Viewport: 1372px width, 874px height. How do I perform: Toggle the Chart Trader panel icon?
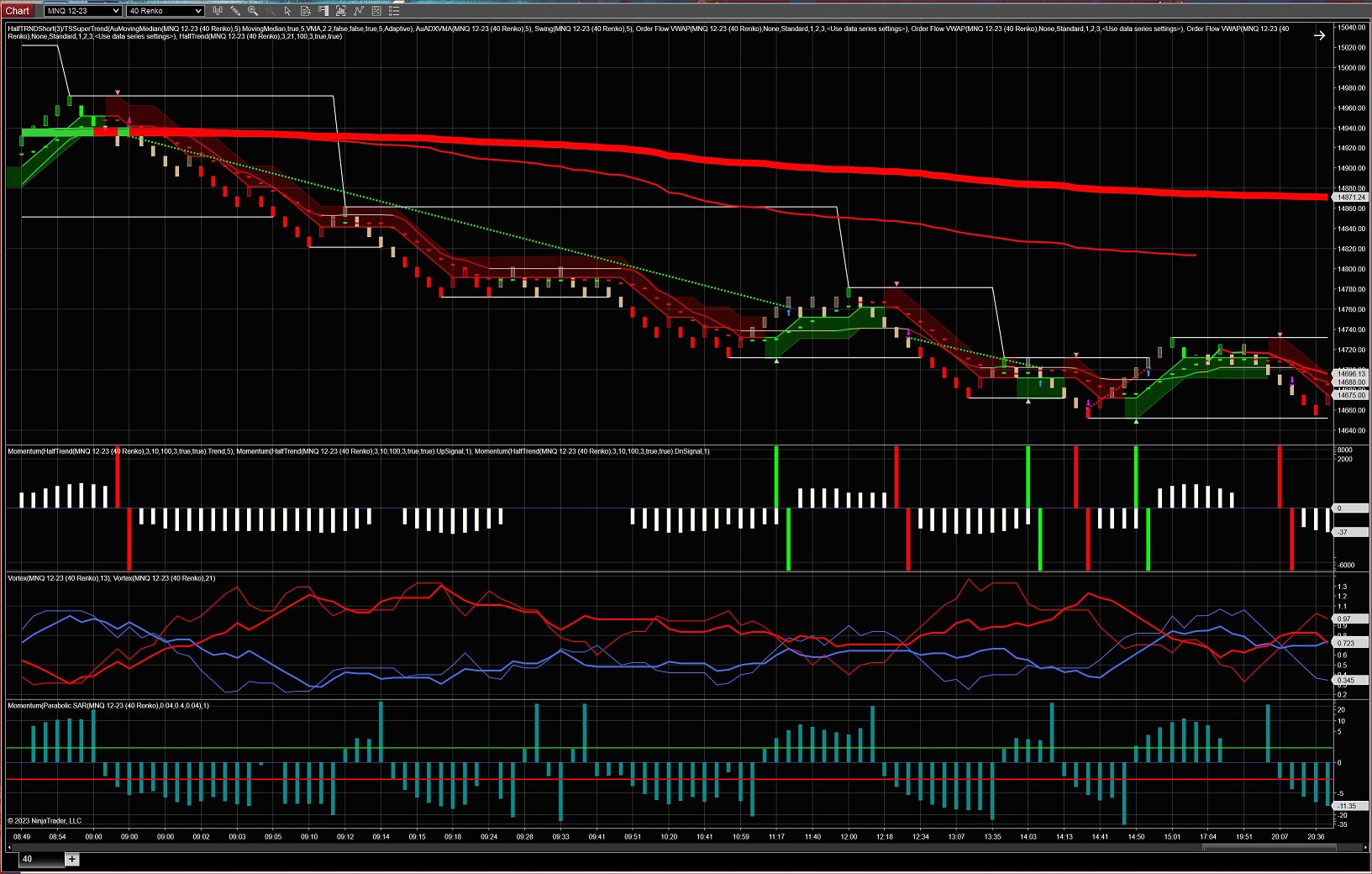[x=323, y=11]
